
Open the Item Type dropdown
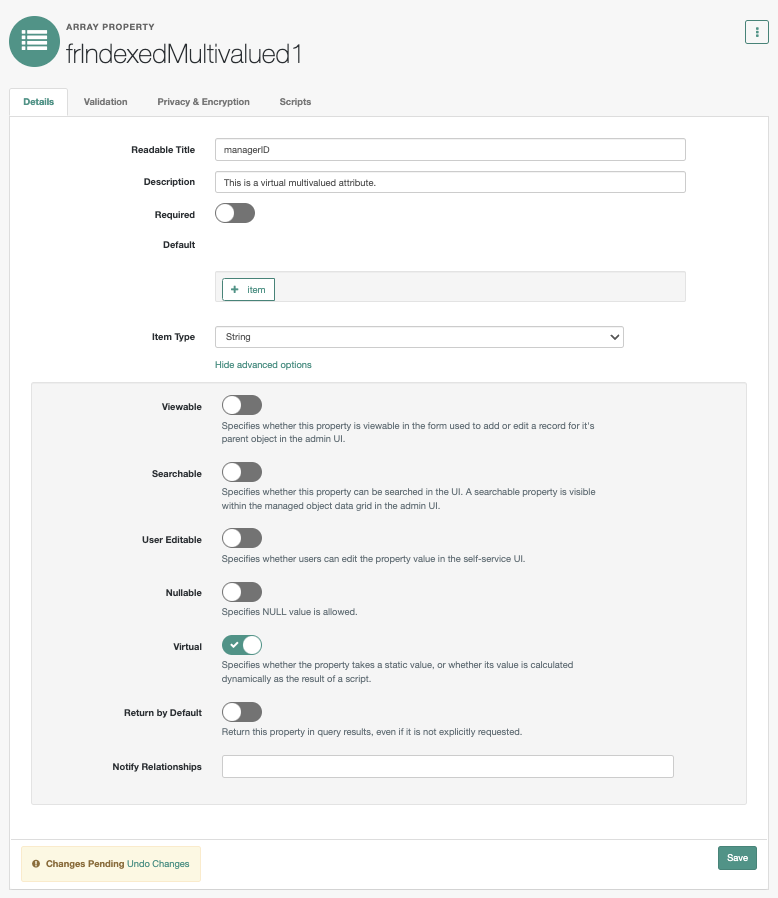point(419,337)
